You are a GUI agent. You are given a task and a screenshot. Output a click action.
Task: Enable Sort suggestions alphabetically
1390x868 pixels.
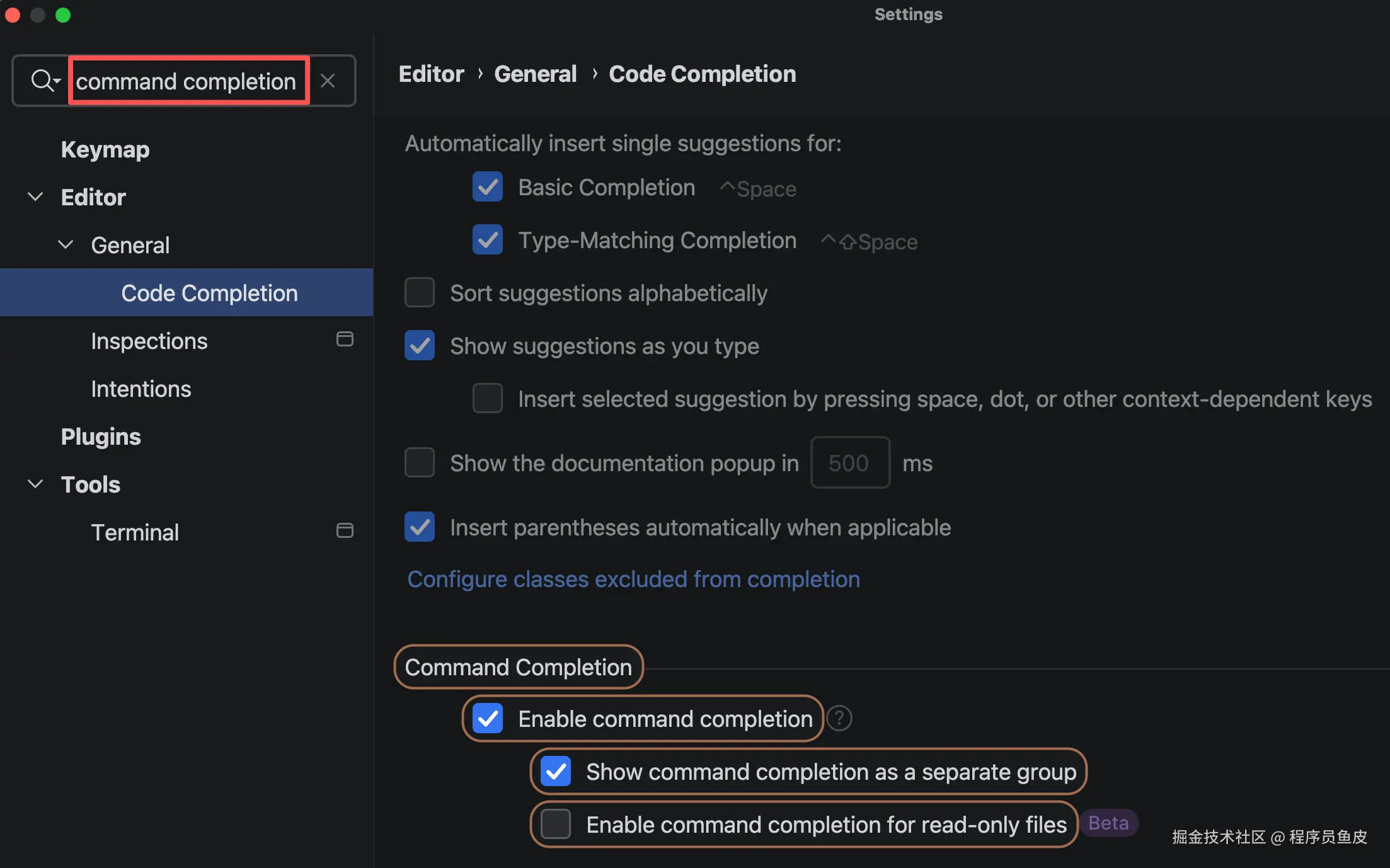click(420, 293)
